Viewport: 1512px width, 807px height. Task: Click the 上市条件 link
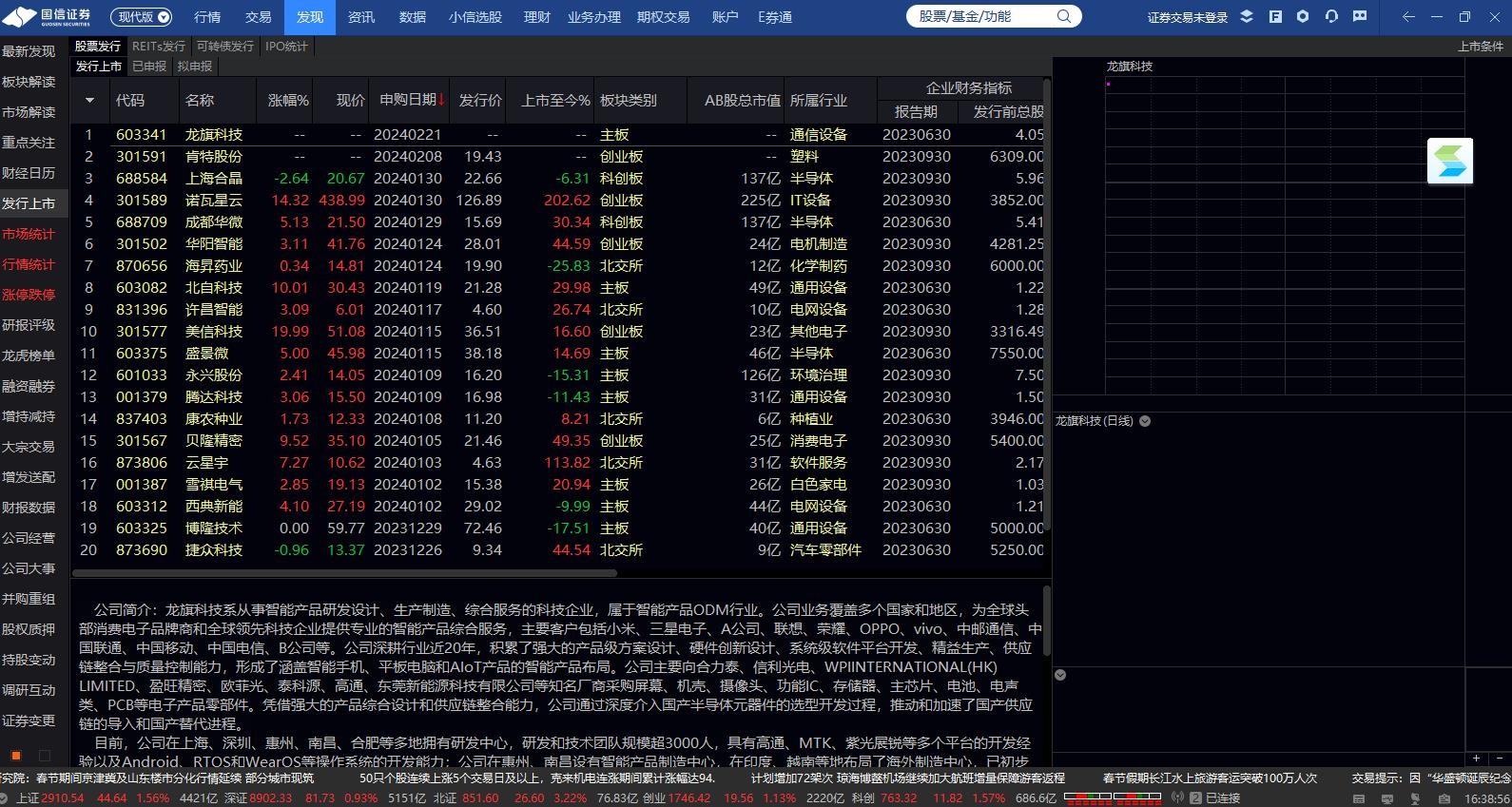pos(1481,47)
